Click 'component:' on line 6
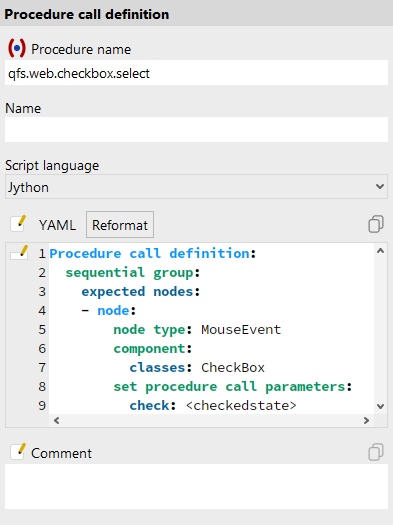 (x=153, y=349)
